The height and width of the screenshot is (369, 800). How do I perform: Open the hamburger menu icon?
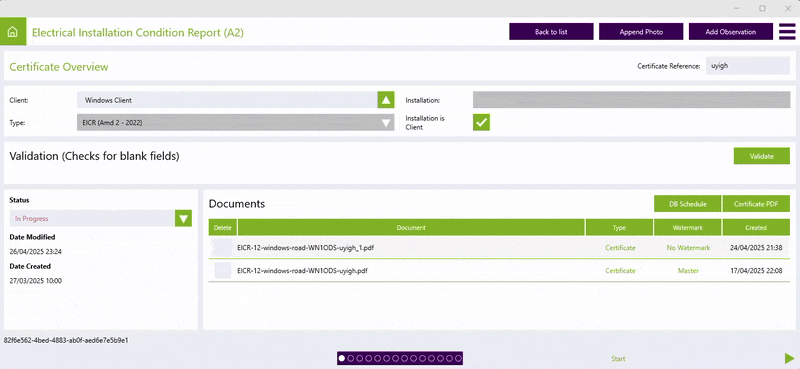[787, 32]
